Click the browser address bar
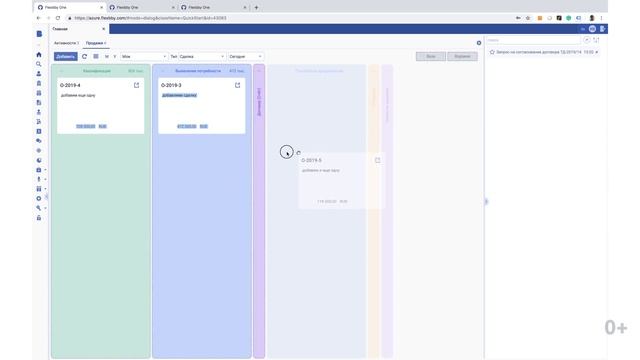Image resolution: width=640 pixels, height=360 pixels. pos(286,18)
